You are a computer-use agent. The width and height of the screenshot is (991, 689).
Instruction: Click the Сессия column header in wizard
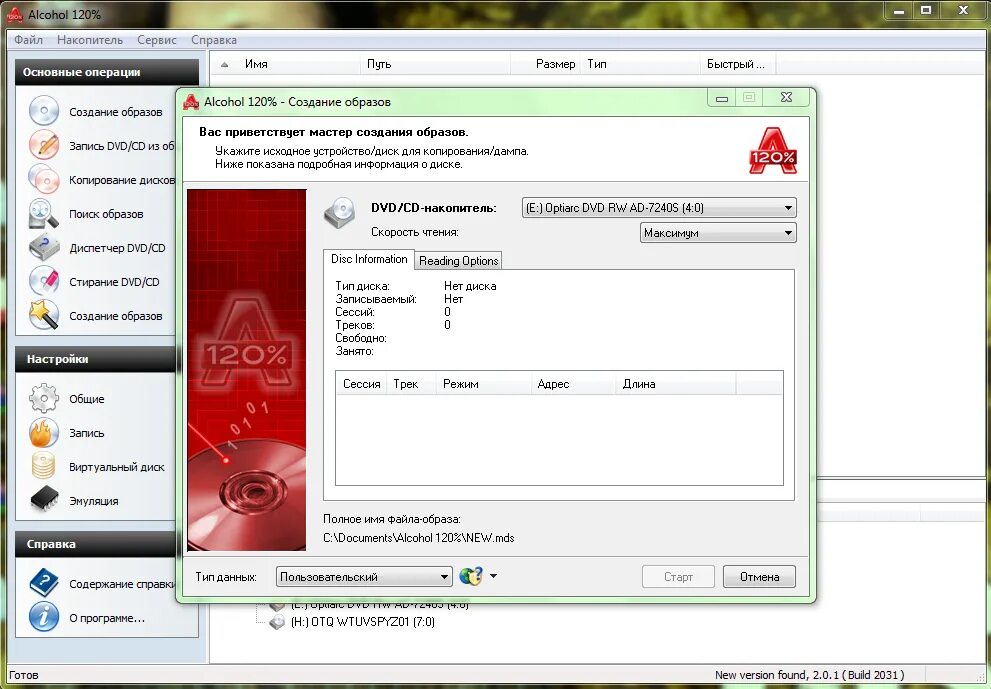point(361,384)
